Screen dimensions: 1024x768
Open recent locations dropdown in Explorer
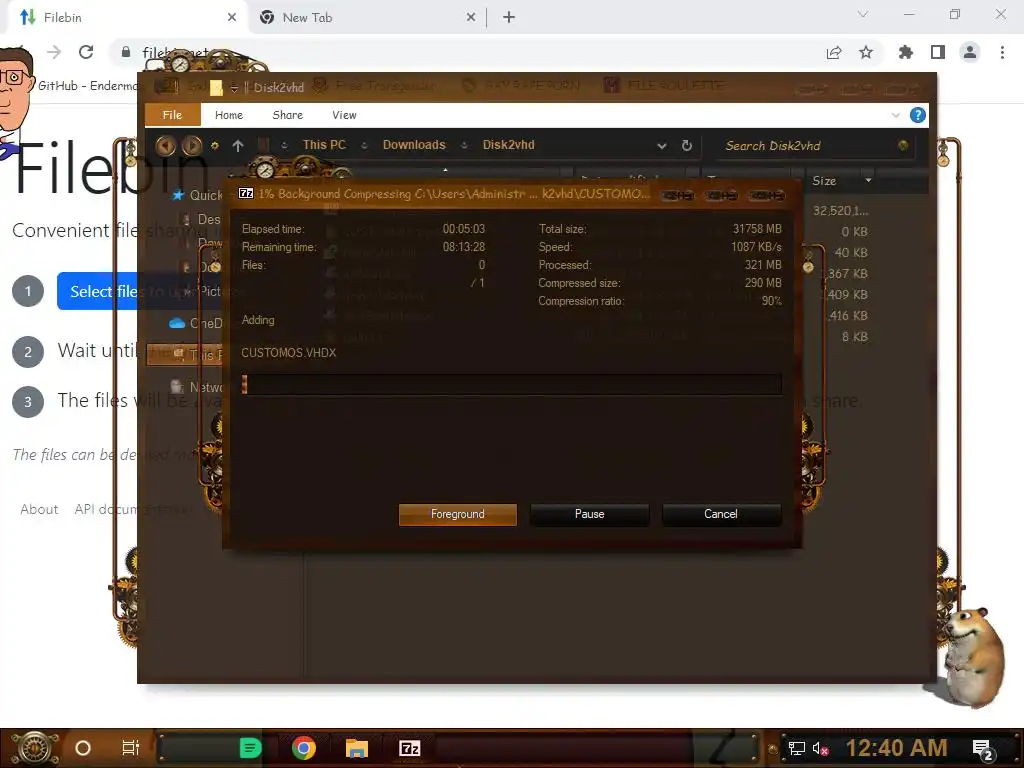pyautogui.click(x=214, y=146)
